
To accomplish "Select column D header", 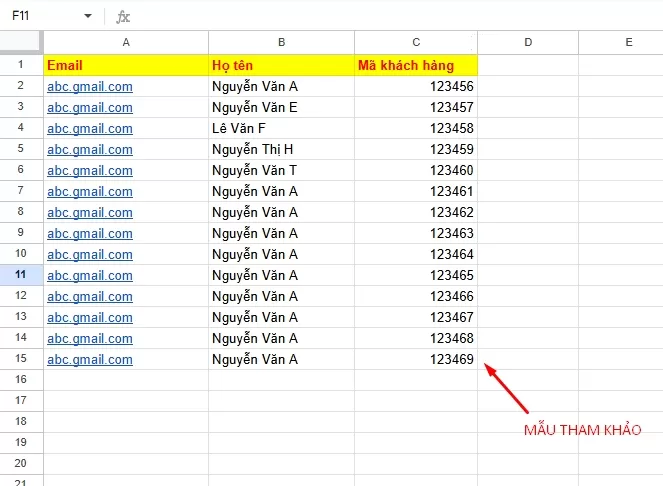I will [528, 42].
